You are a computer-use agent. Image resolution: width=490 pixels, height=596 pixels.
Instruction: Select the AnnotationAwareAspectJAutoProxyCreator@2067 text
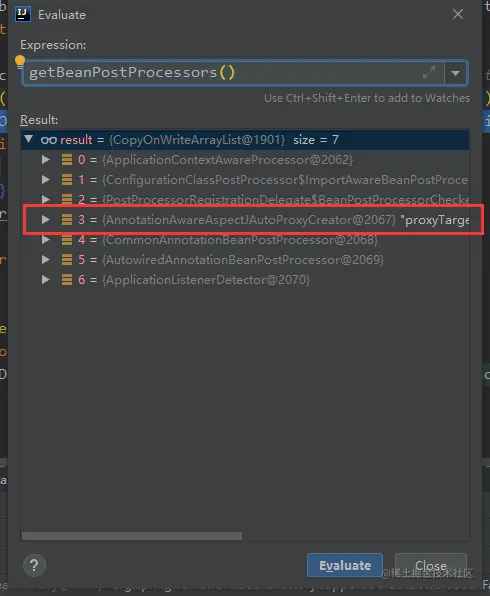point(249,220)
